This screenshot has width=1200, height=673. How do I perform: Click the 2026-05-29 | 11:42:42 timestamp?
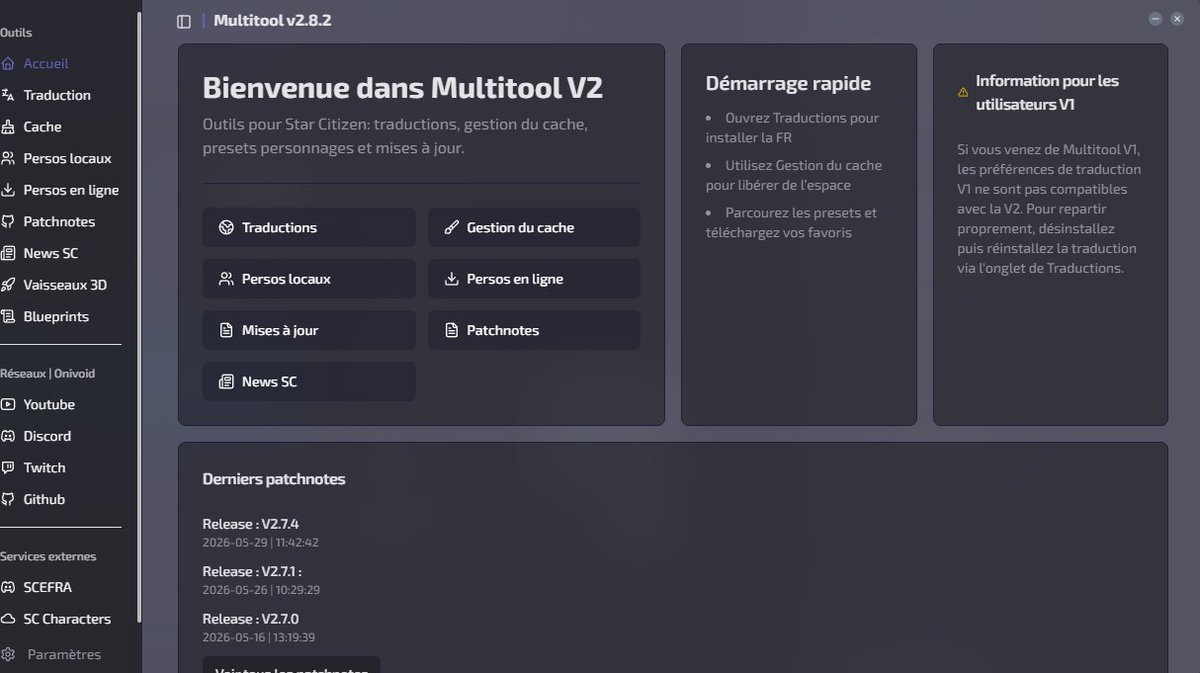point(261,543)
